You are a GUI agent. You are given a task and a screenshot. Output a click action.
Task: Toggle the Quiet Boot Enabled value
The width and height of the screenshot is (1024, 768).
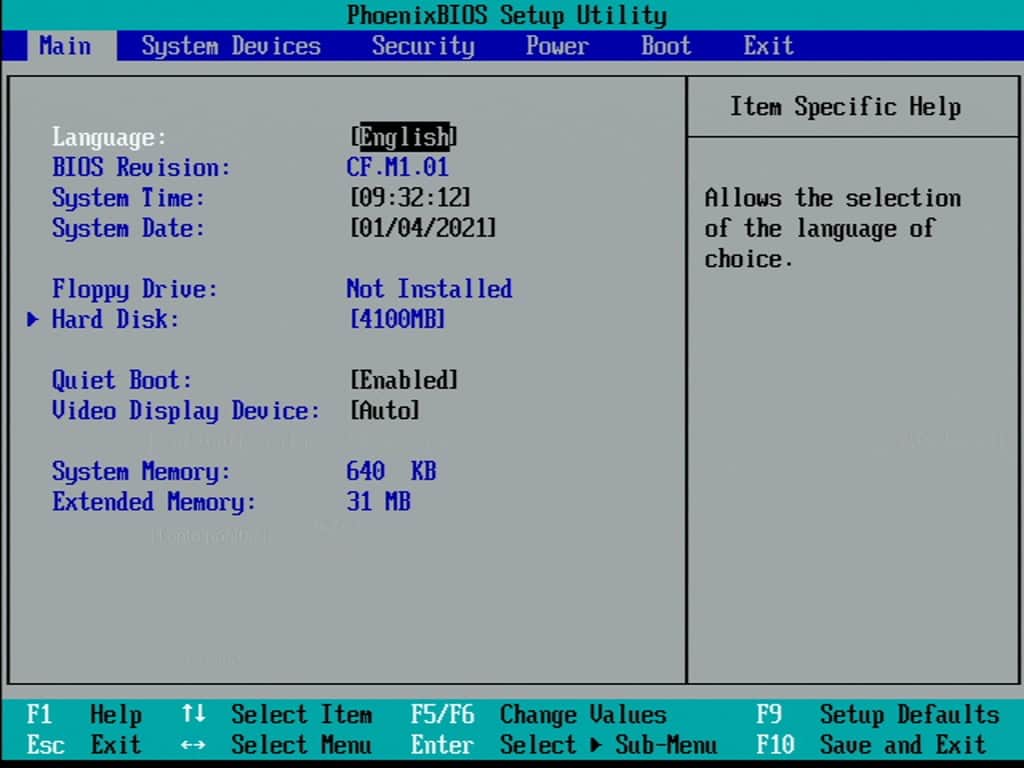[x=404, y=380]
